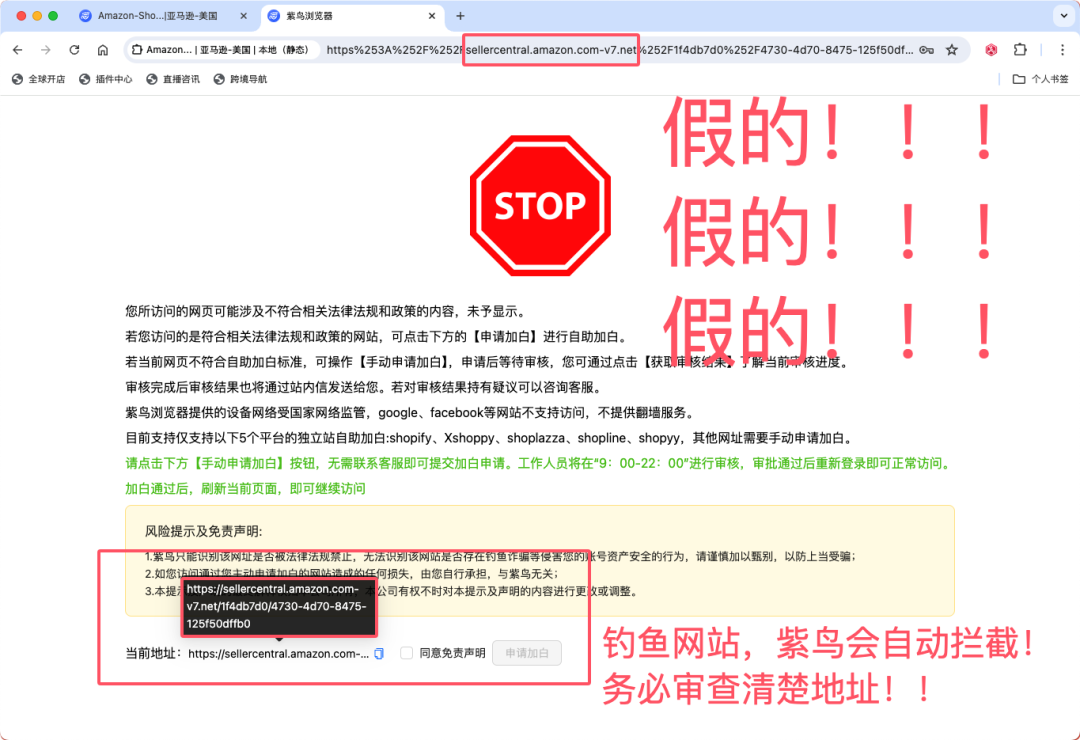Viewport: 1080px width, 740px height.
Task: Click the 申请加白 button
Action: [x=527, y=652]
